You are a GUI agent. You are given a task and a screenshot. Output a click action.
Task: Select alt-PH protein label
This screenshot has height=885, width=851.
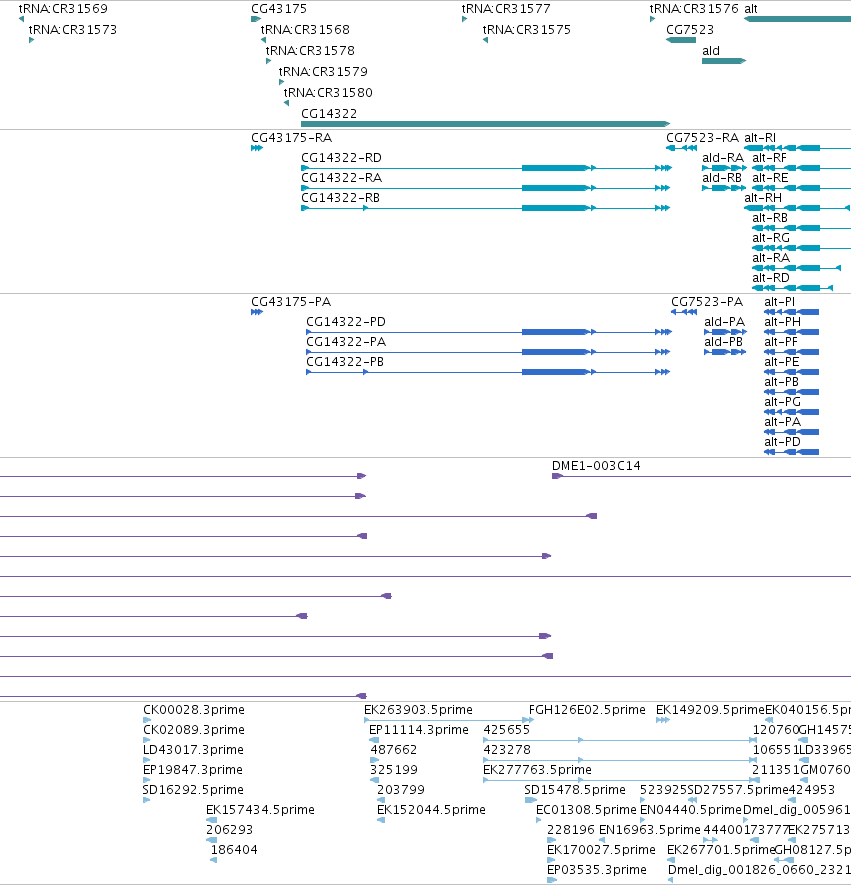tap(782, 322)
